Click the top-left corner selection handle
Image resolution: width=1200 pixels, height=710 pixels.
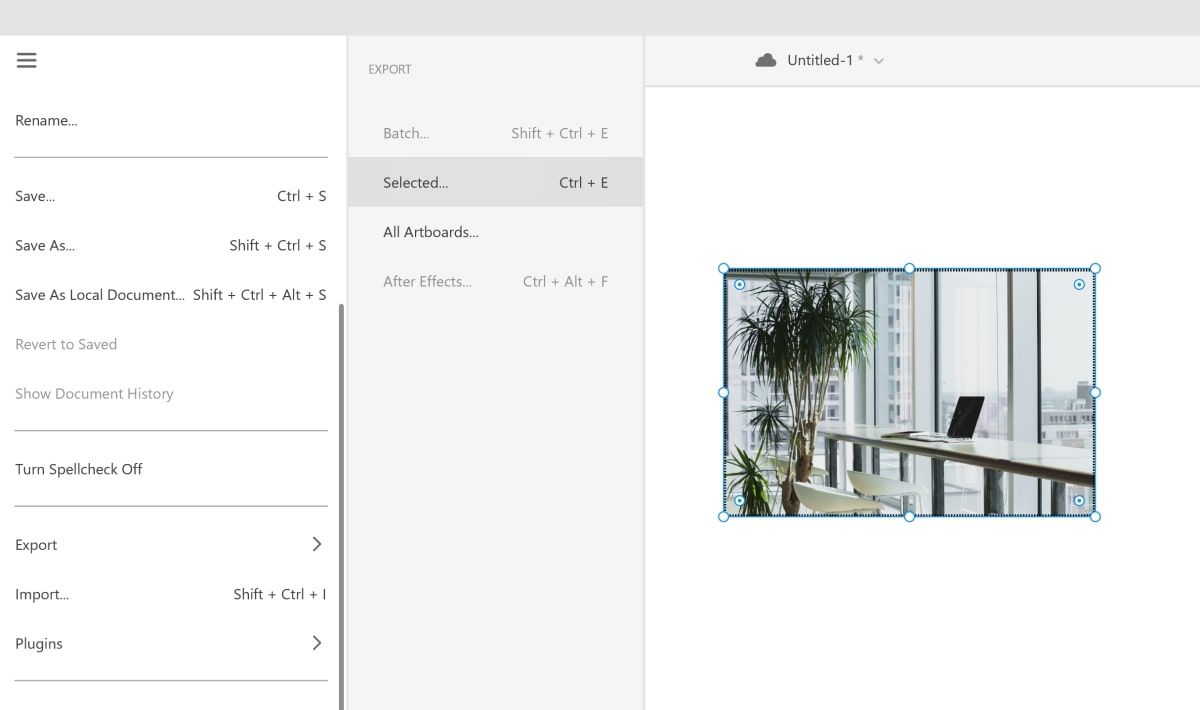(723, 267)
